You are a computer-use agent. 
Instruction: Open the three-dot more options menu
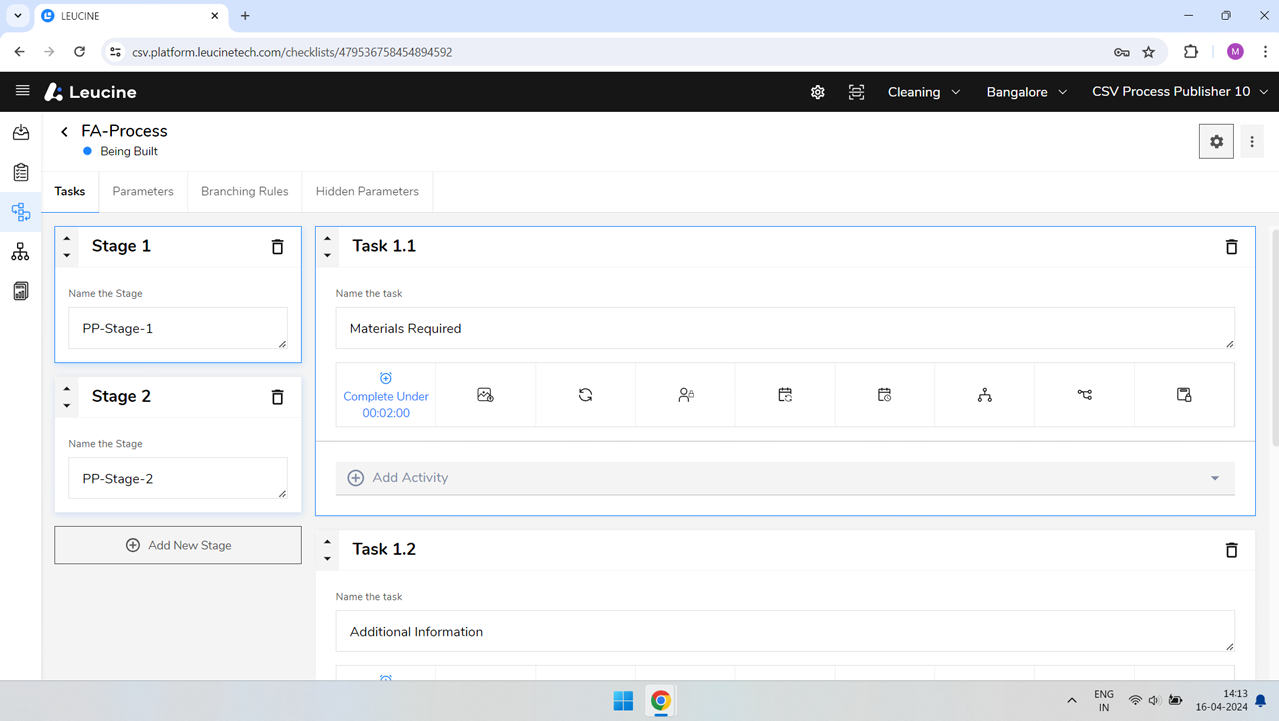click(1252, 142)
